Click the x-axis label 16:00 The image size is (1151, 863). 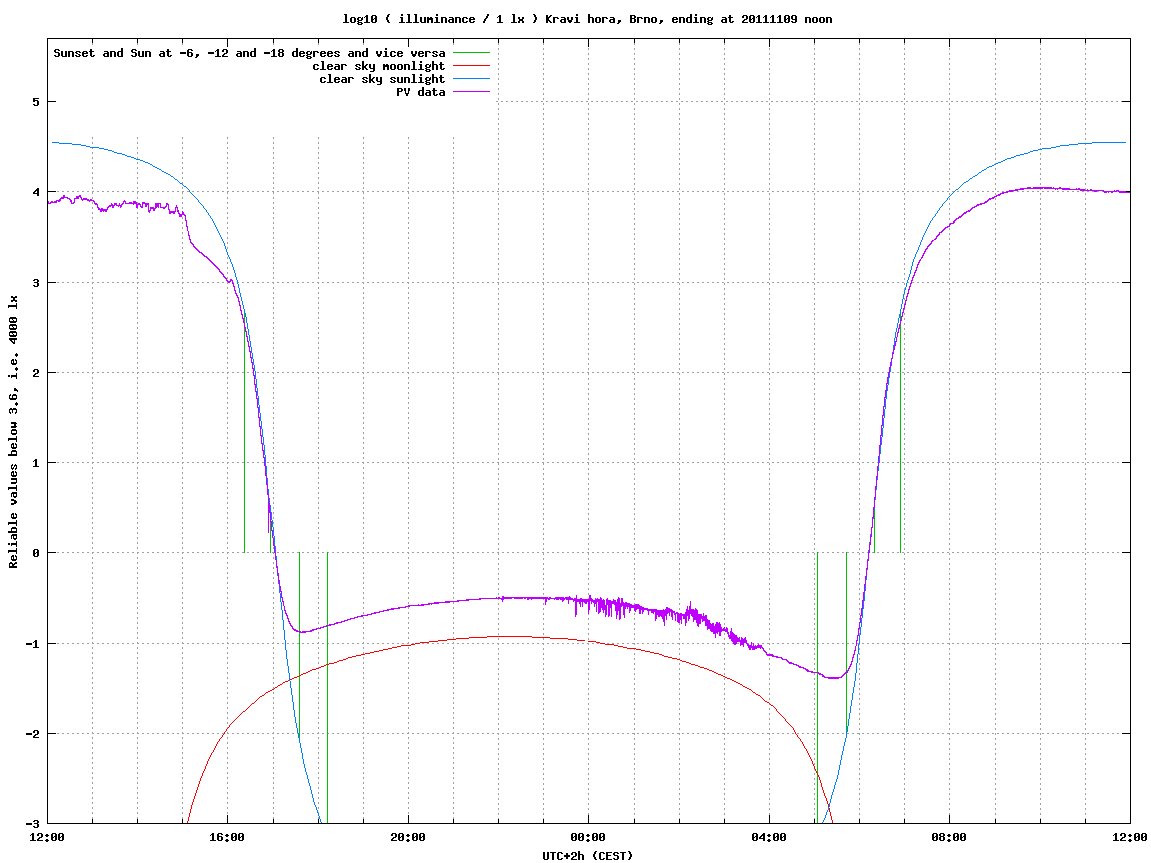pos(228,837)
